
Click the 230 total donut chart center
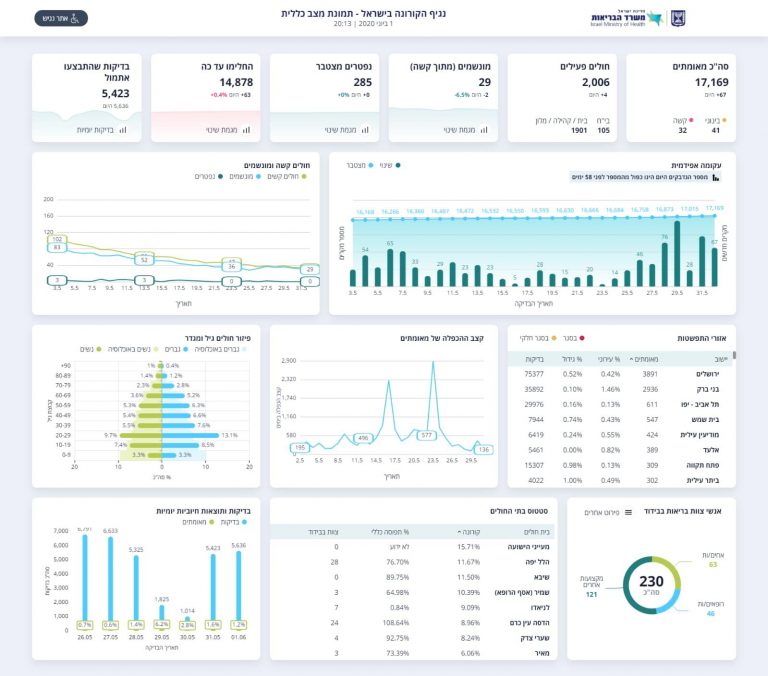(x=651, y=584)
